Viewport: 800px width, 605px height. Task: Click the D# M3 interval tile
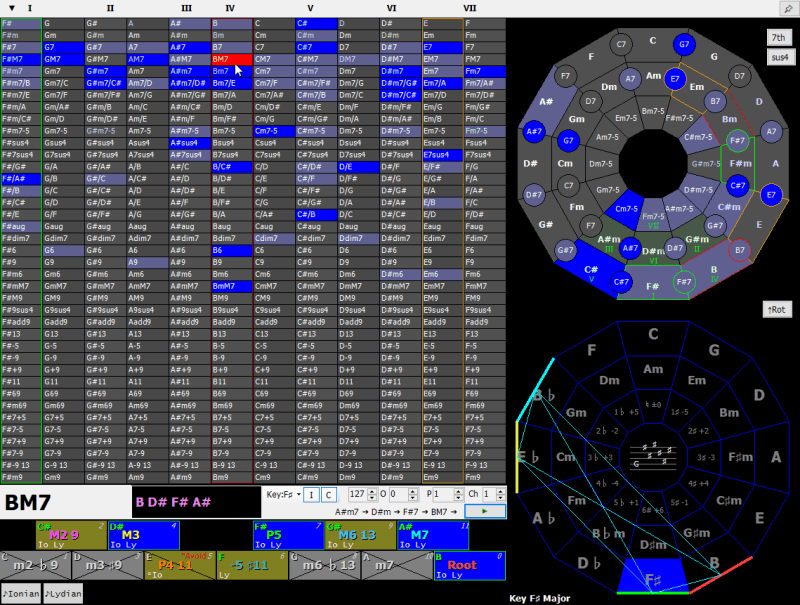pyautogui.click(x=143, y=535)
